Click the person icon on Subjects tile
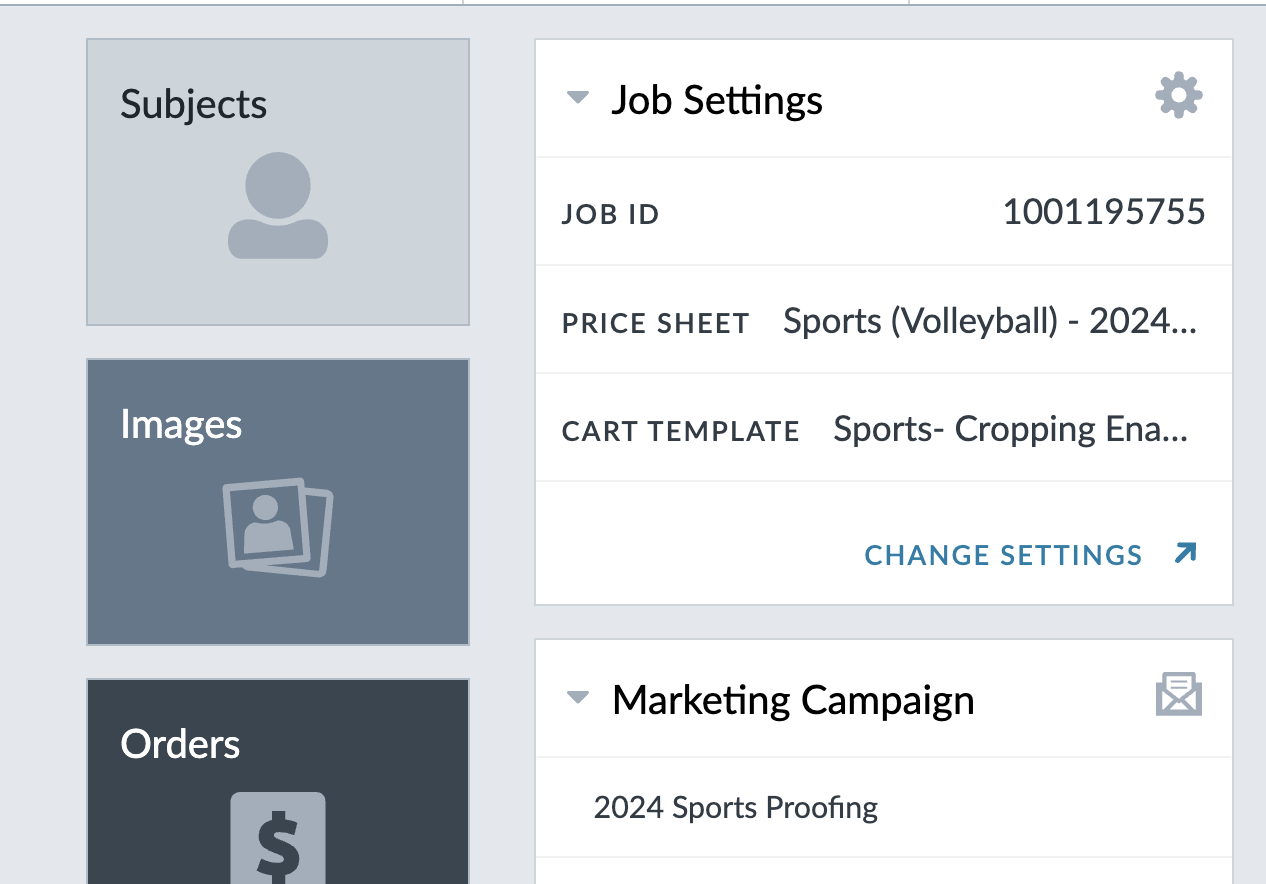 278,206
